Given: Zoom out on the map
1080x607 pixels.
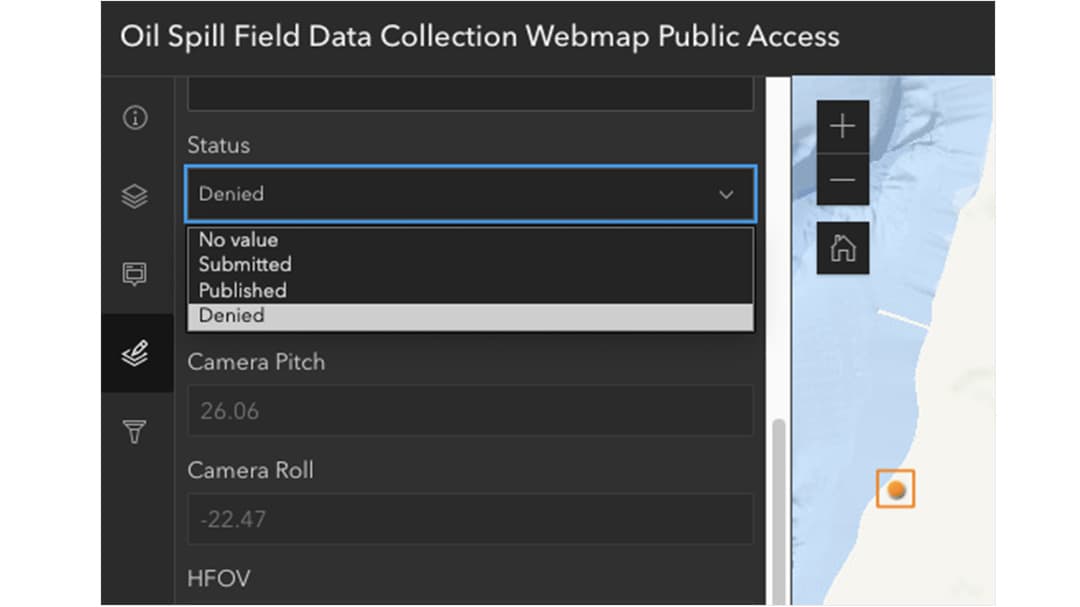Looking at the screenshot, I should coord(843,180).
